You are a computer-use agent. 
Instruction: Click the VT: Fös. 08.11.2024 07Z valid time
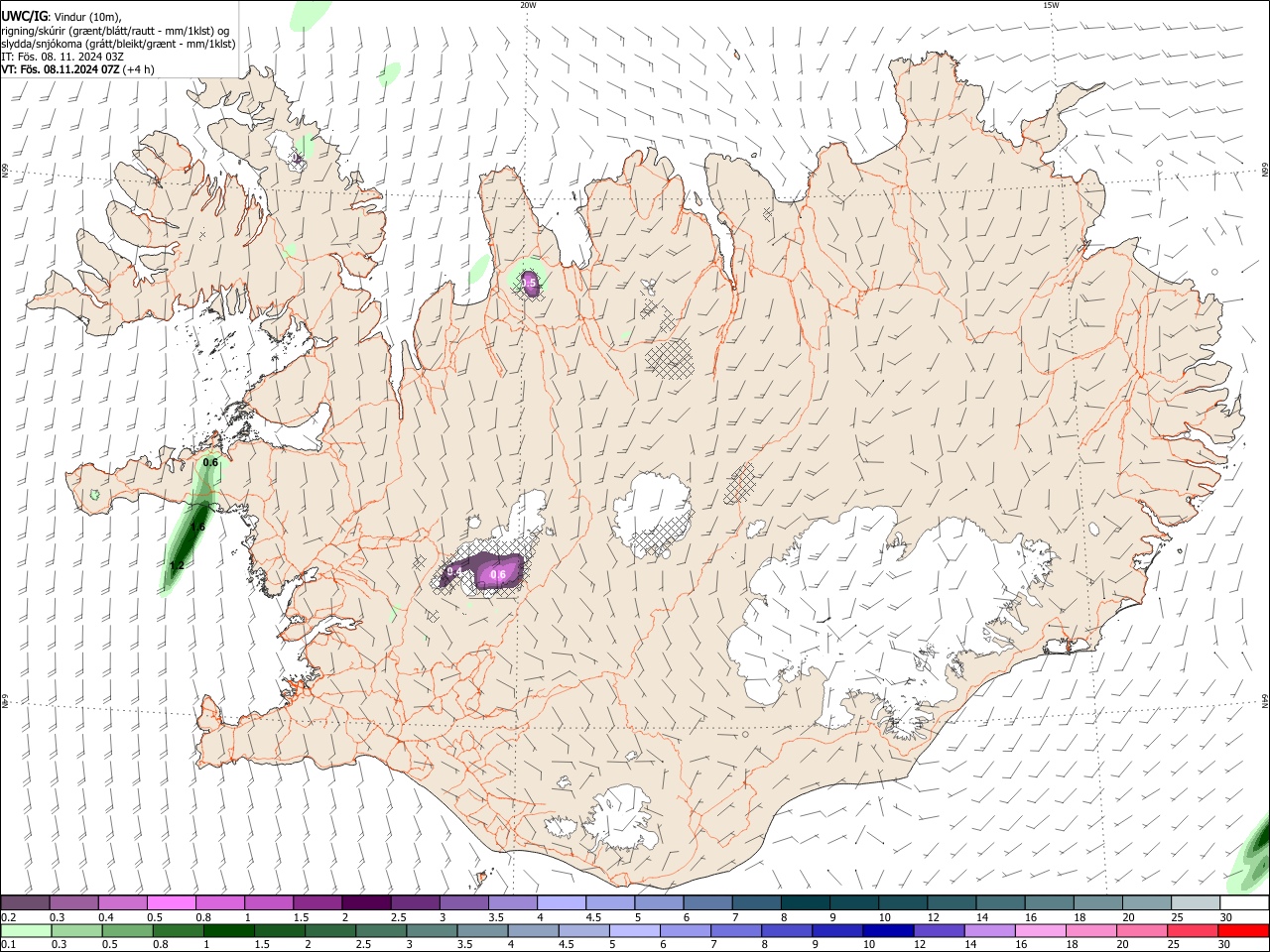tap(61, 69)
